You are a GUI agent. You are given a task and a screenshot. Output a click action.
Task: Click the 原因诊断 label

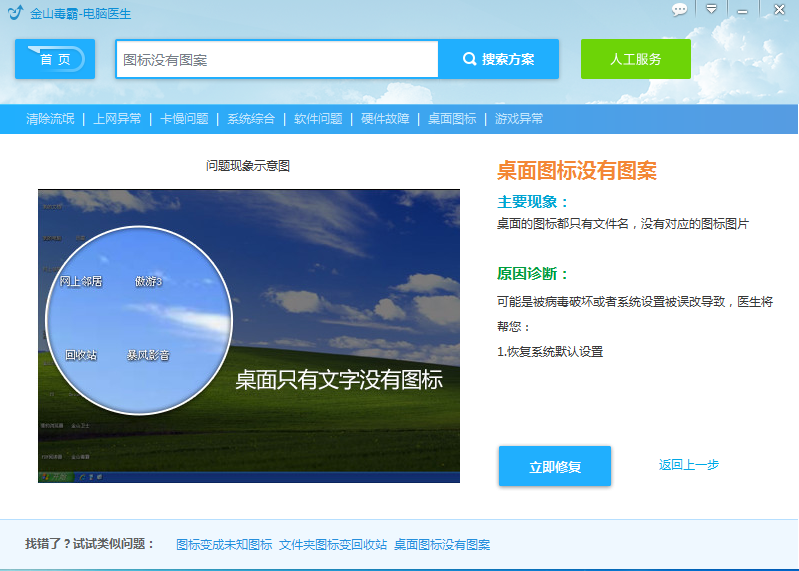(x=532, y=274)
